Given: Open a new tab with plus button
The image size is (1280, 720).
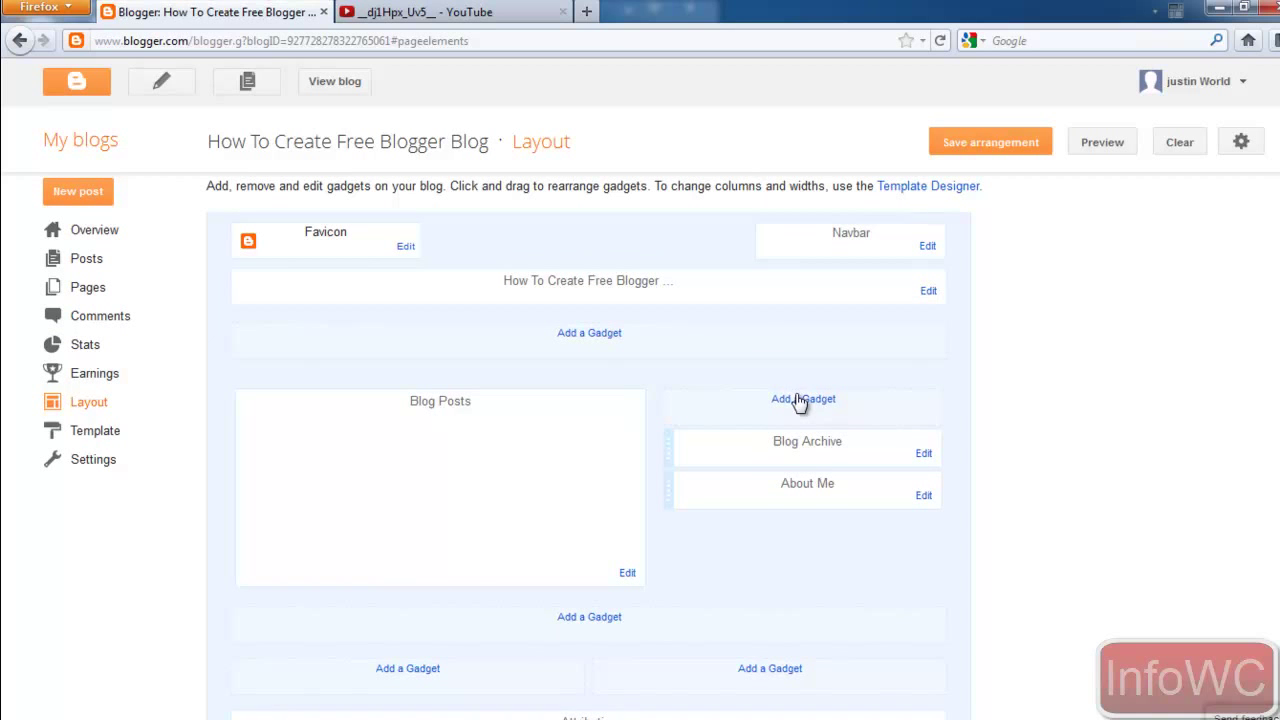Looking at the screenshot, I should [x=587, y=12].
